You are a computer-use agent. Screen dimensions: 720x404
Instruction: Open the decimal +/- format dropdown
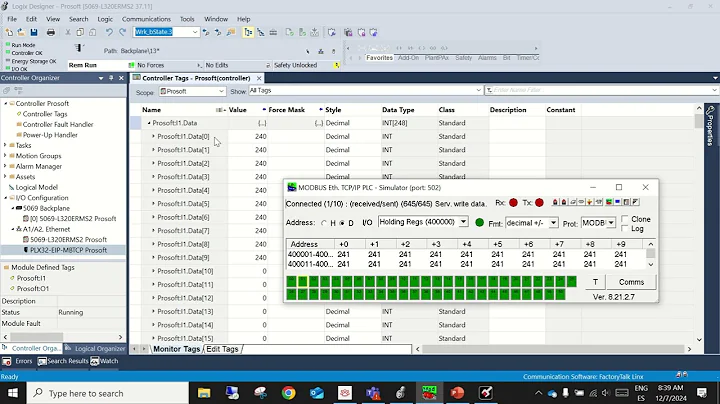point(553,223)
